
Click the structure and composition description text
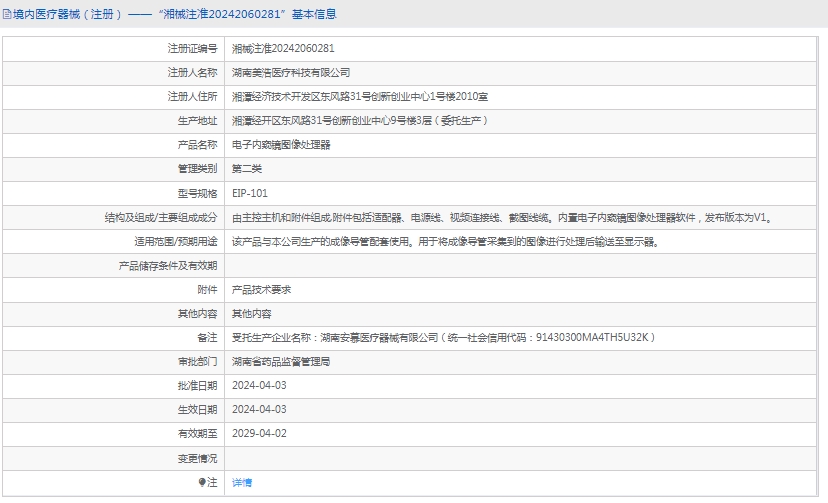point(500,217)
